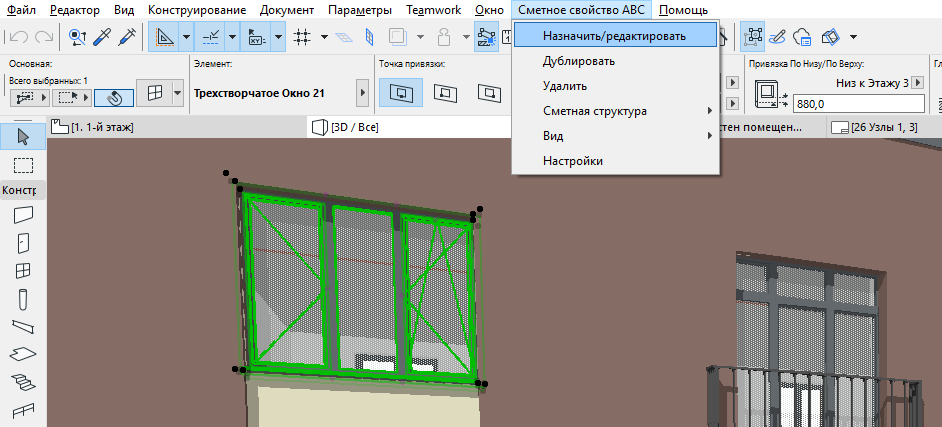Activate the Find and Select magnifier tool
The height and width of the screenshot is (427, 942).
pos(78,37)
